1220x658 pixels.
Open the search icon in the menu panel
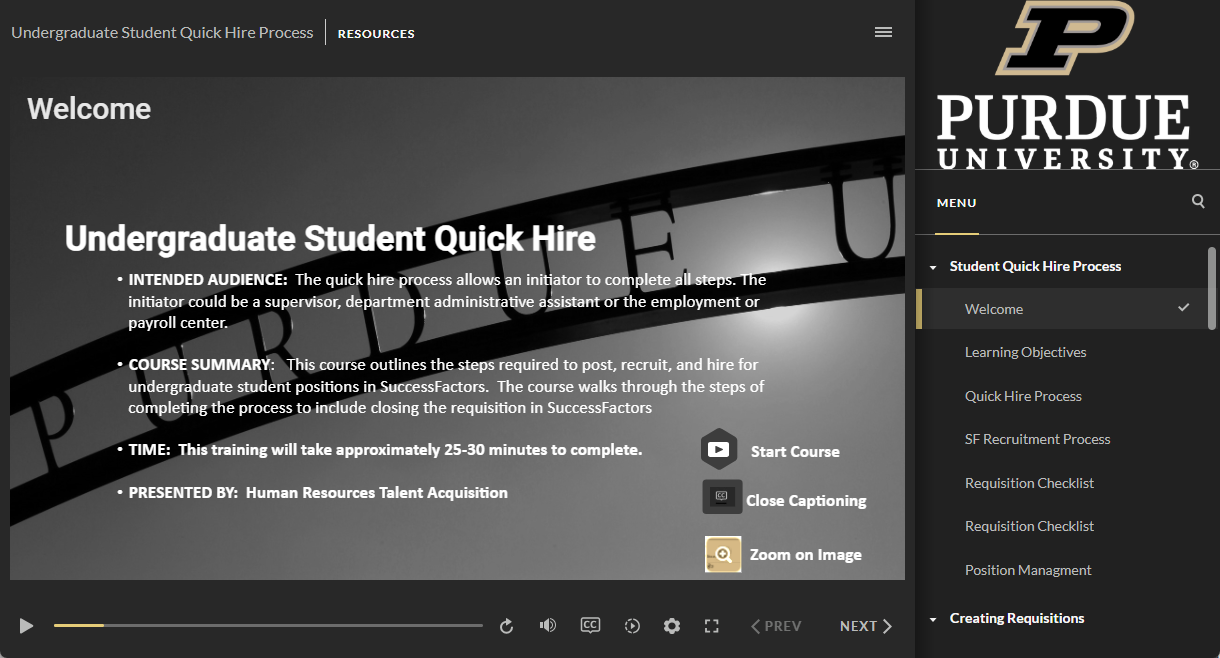pyautogui.click(x=1197, y=201)
